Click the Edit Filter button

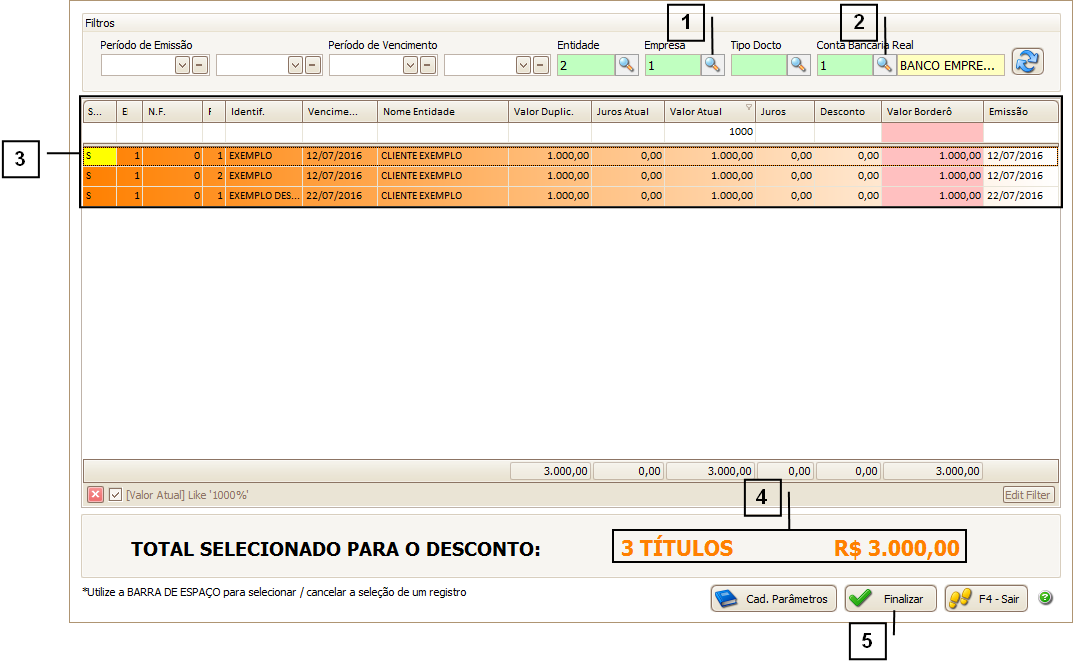coord(1028,495)
